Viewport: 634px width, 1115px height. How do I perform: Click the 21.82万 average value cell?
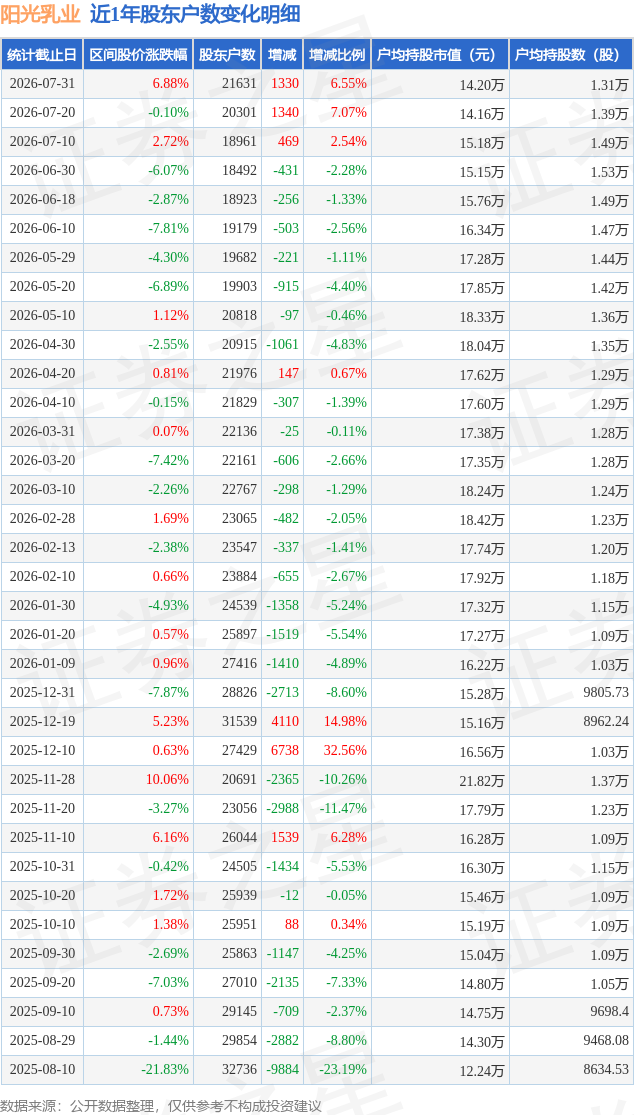click(x=440, y=780)
